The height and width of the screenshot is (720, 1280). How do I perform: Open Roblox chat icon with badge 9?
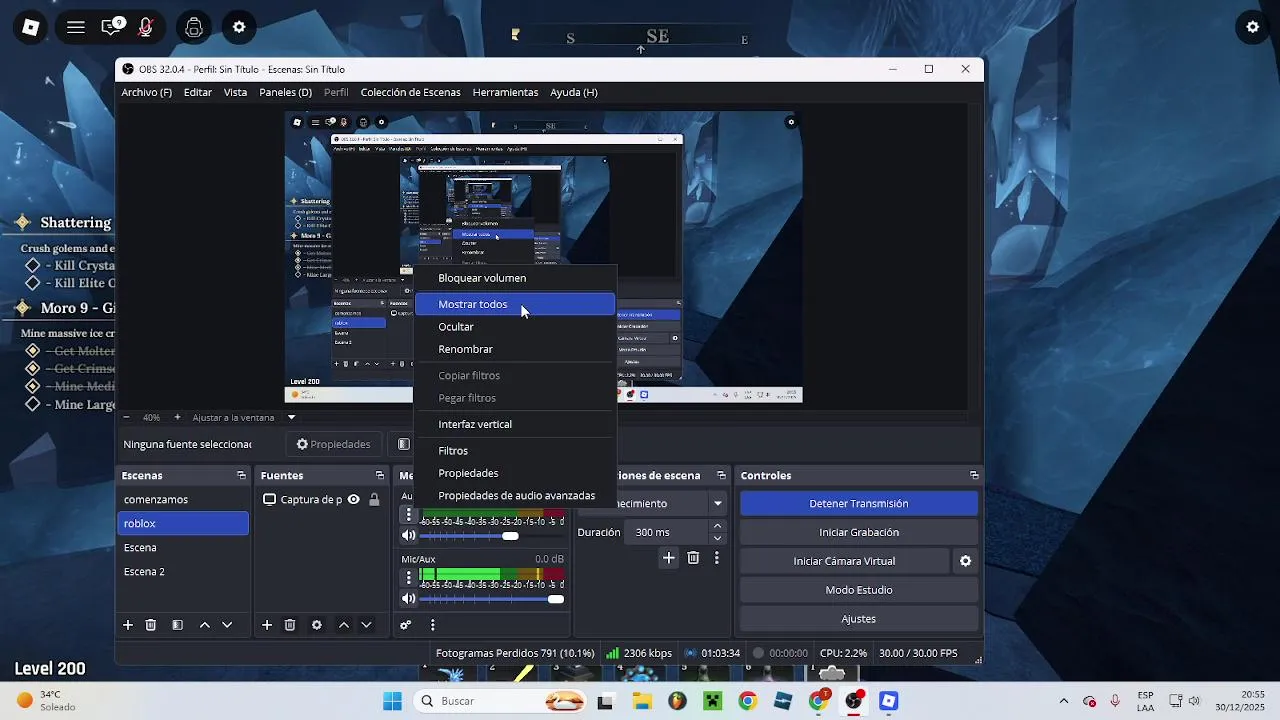click(112, 27)
